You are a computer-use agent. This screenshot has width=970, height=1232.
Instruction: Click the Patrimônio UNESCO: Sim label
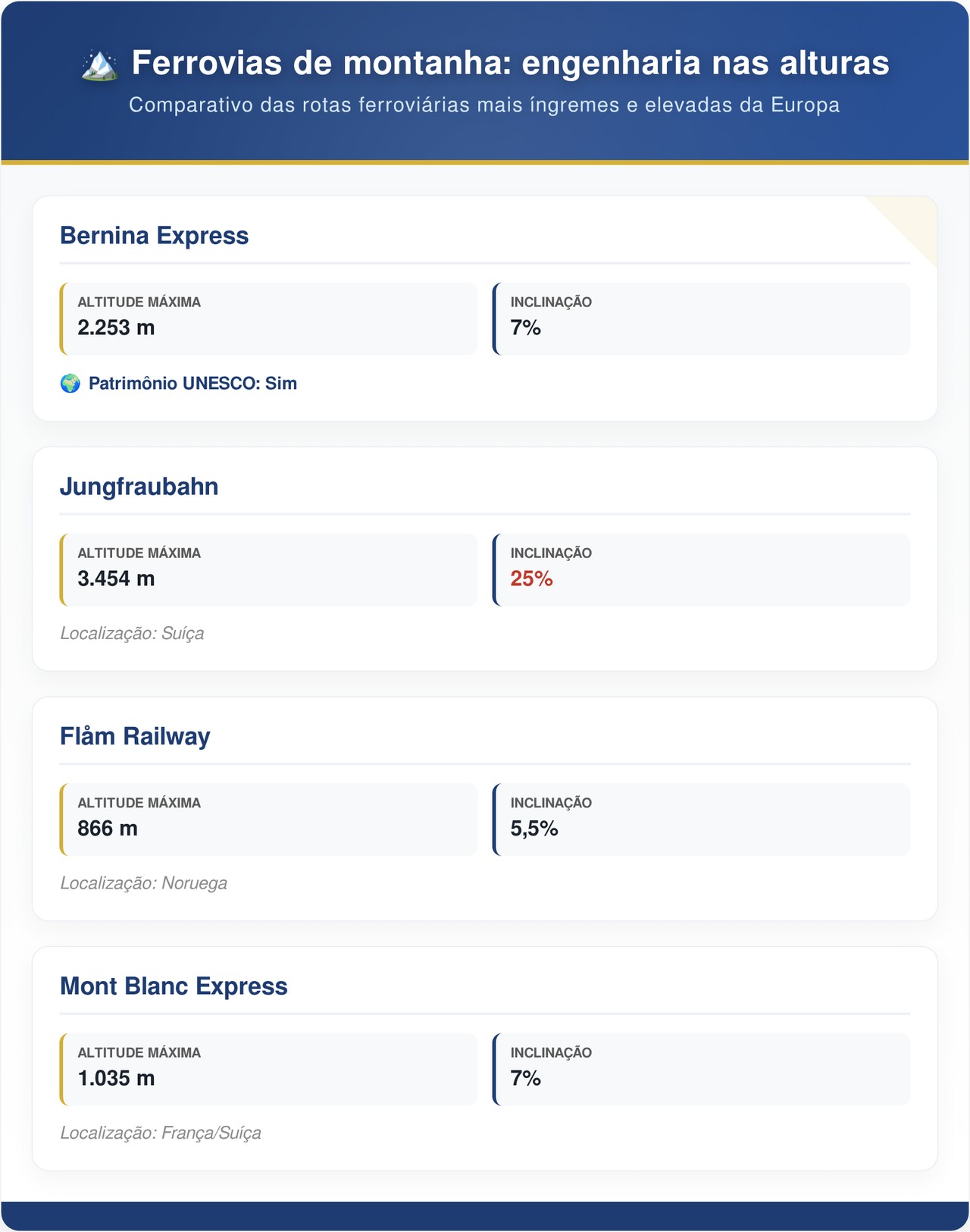coord(192,384)
